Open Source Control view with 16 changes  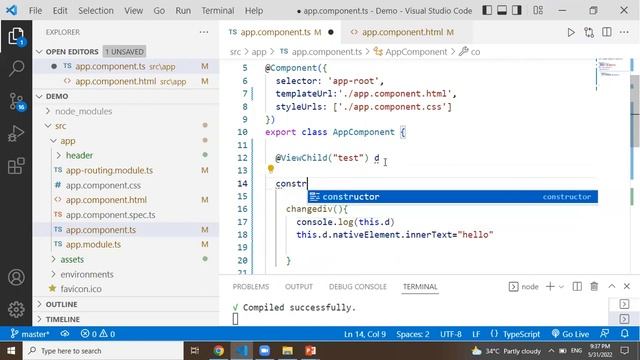click(16, 101)
